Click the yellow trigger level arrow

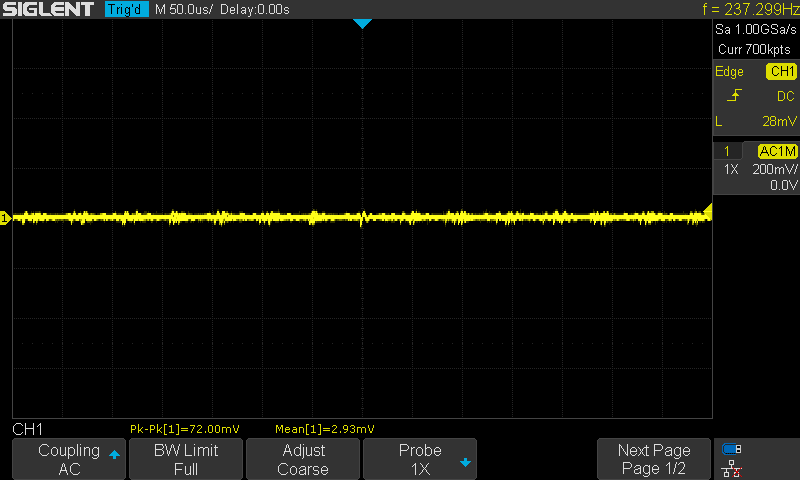pyautogui.click(x=706, y=210)
